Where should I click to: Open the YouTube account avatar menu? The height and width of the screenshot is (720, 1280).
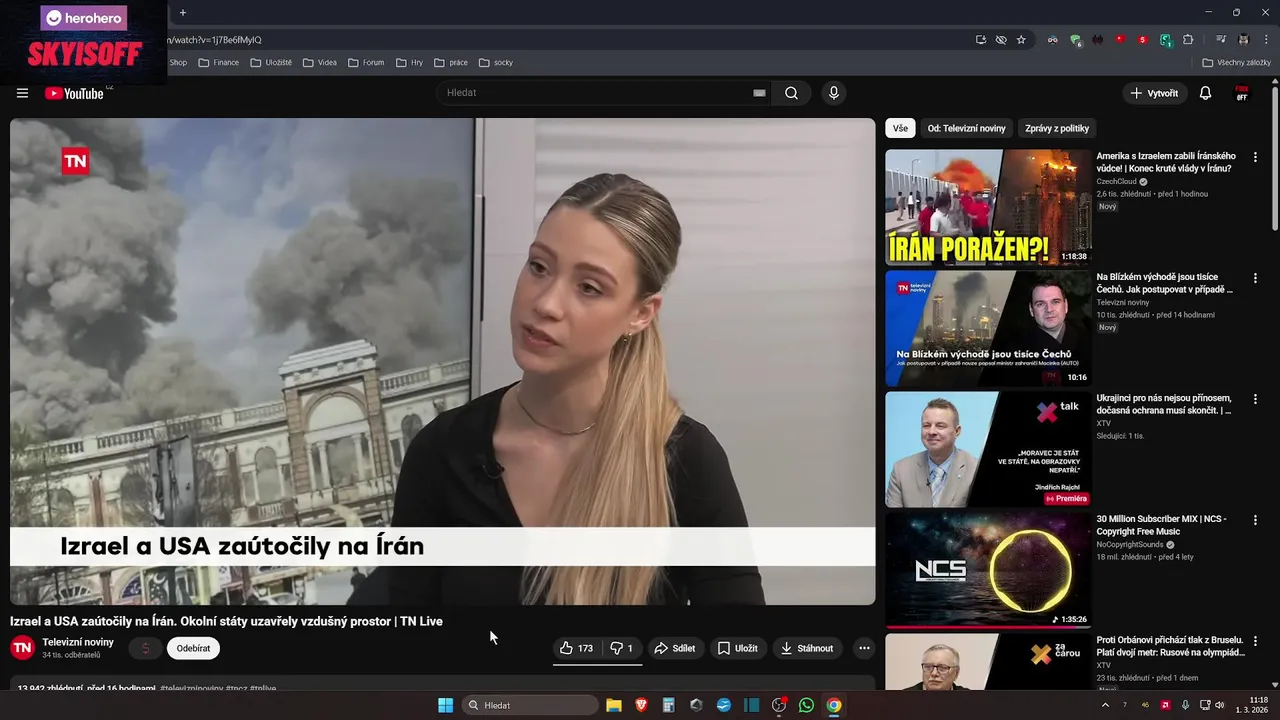[x=1242, y=93]
